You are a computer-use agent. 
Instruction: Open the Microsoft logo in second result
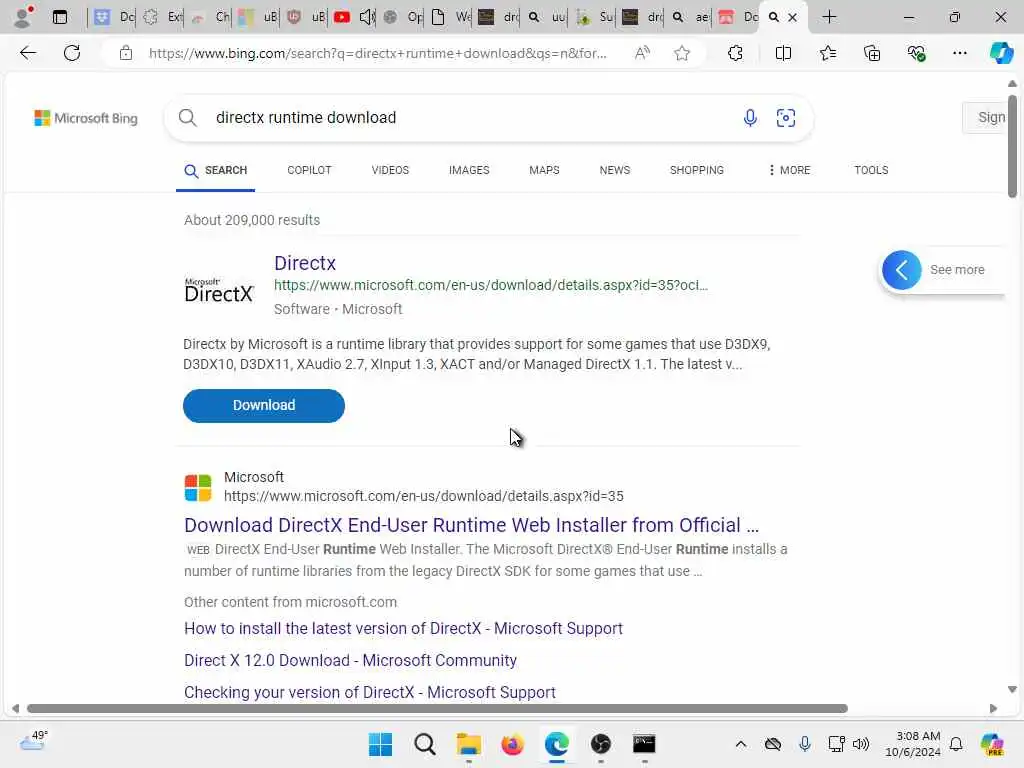coord(198,488)
